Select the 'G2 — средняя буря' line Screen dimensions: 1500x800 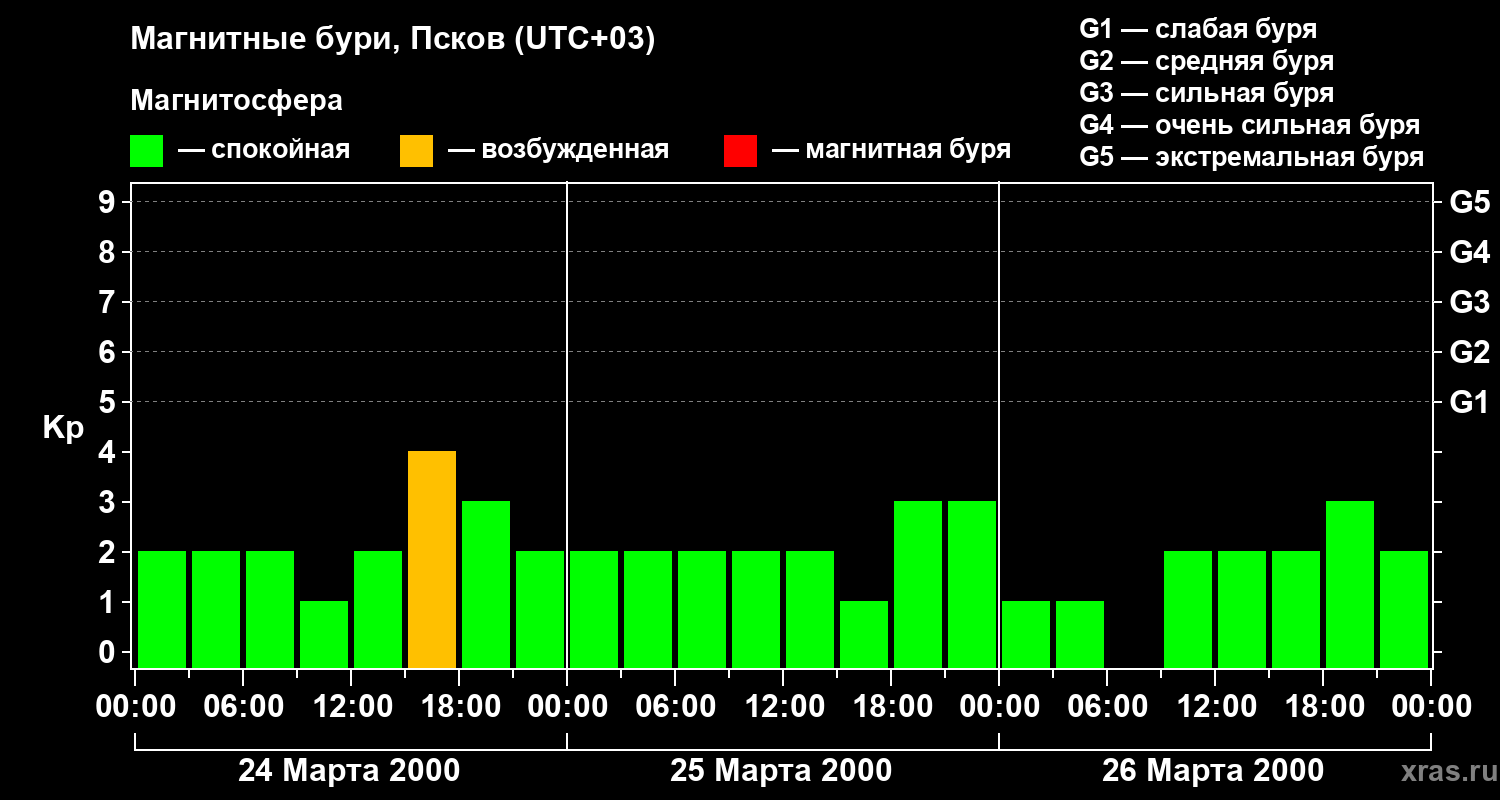pos(1207,61)
